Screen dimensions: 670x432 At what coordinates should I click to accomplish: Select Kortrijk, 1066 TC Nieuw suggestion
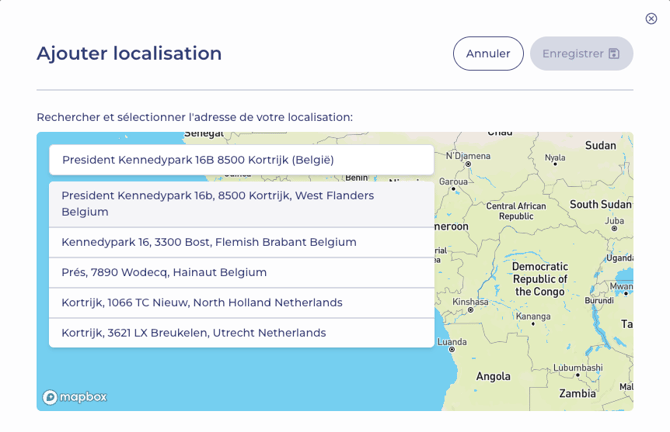(x=241, y=303)
